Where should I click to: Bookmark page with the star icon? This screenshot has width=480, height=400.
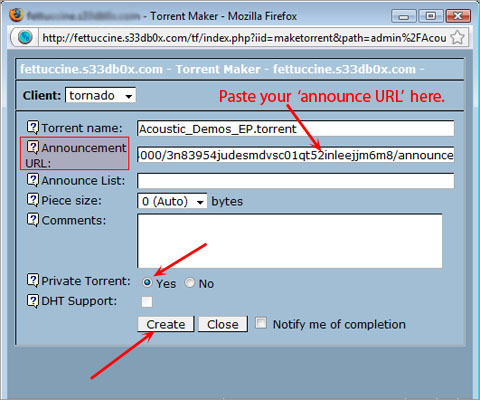[457, 37]
